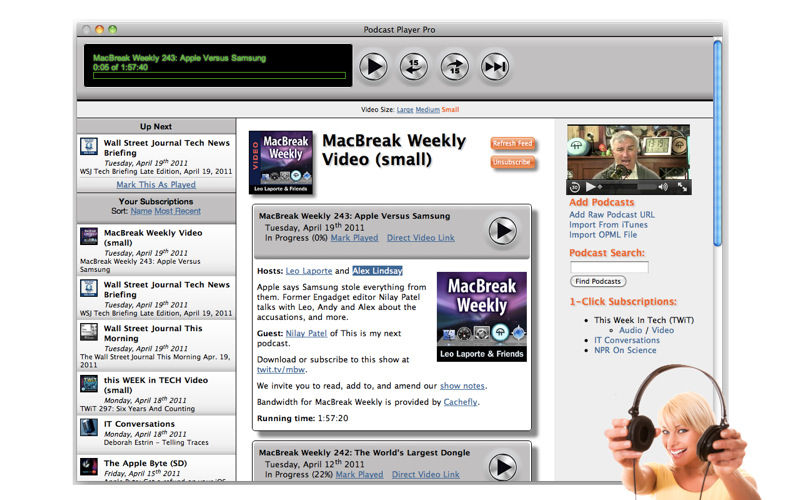Click the MacBreak Weekly thumbnail in subscriptions list
Screen dimensions: 800x500
click(x=89, y=236)
